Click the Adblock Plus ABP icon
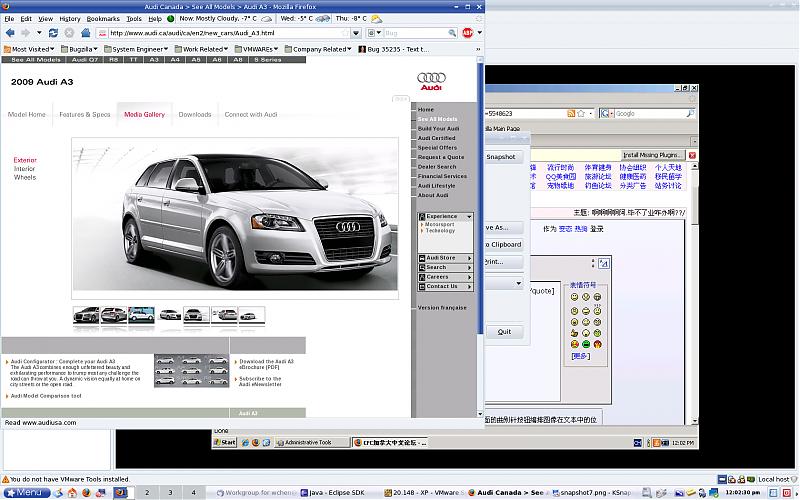 (467, 32)
